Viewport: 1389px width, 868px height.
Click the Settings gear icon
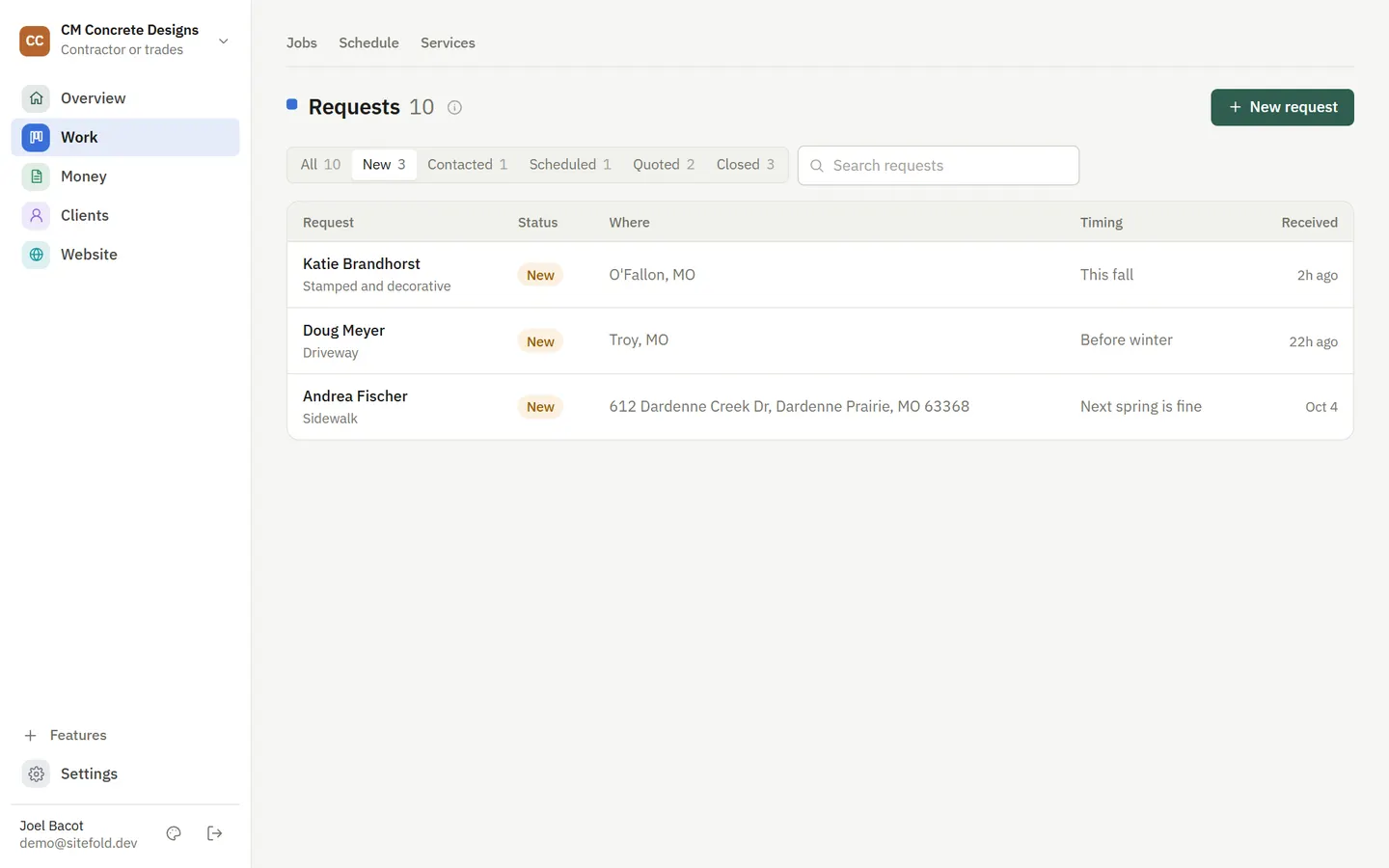(x=36, y=773)
